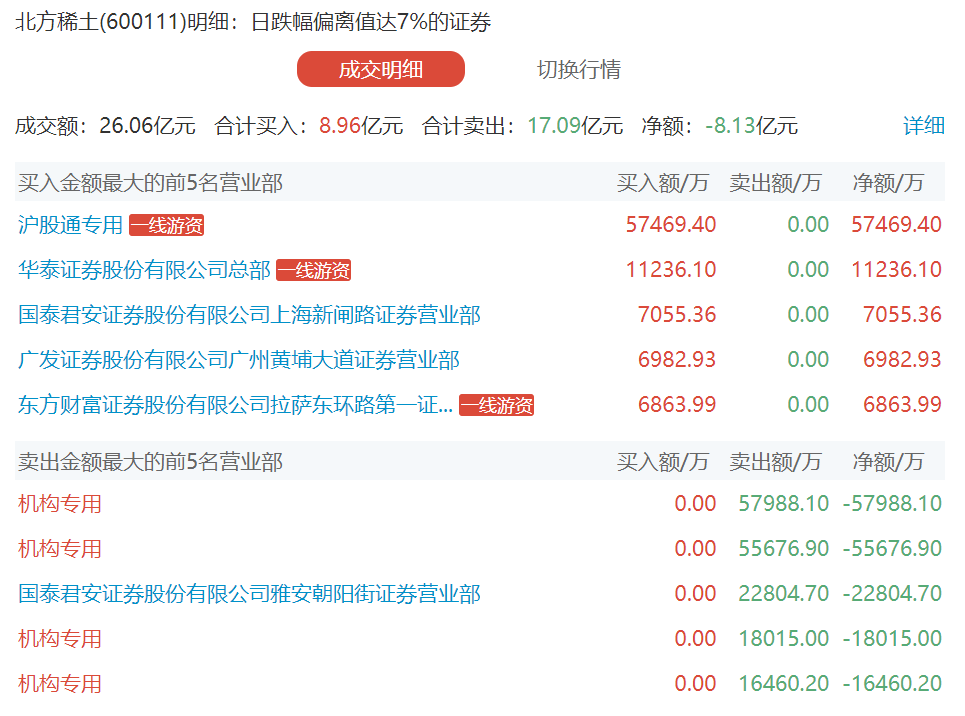Click 一线游资 tag beside 华泰证券总部

tap(313, 271)
